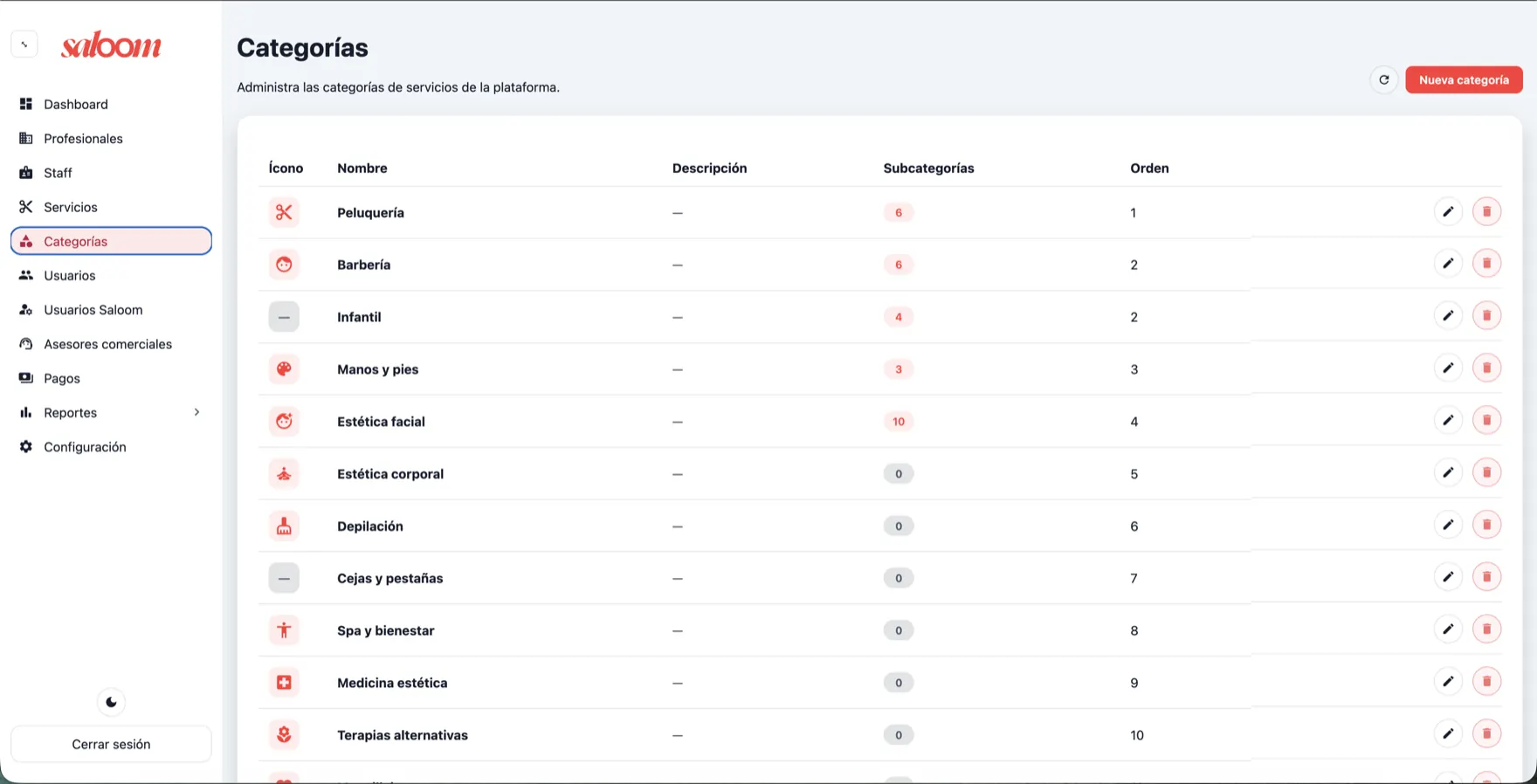Click the Depilación category name
The image size is (1537, 784).
tap(370, 526)
